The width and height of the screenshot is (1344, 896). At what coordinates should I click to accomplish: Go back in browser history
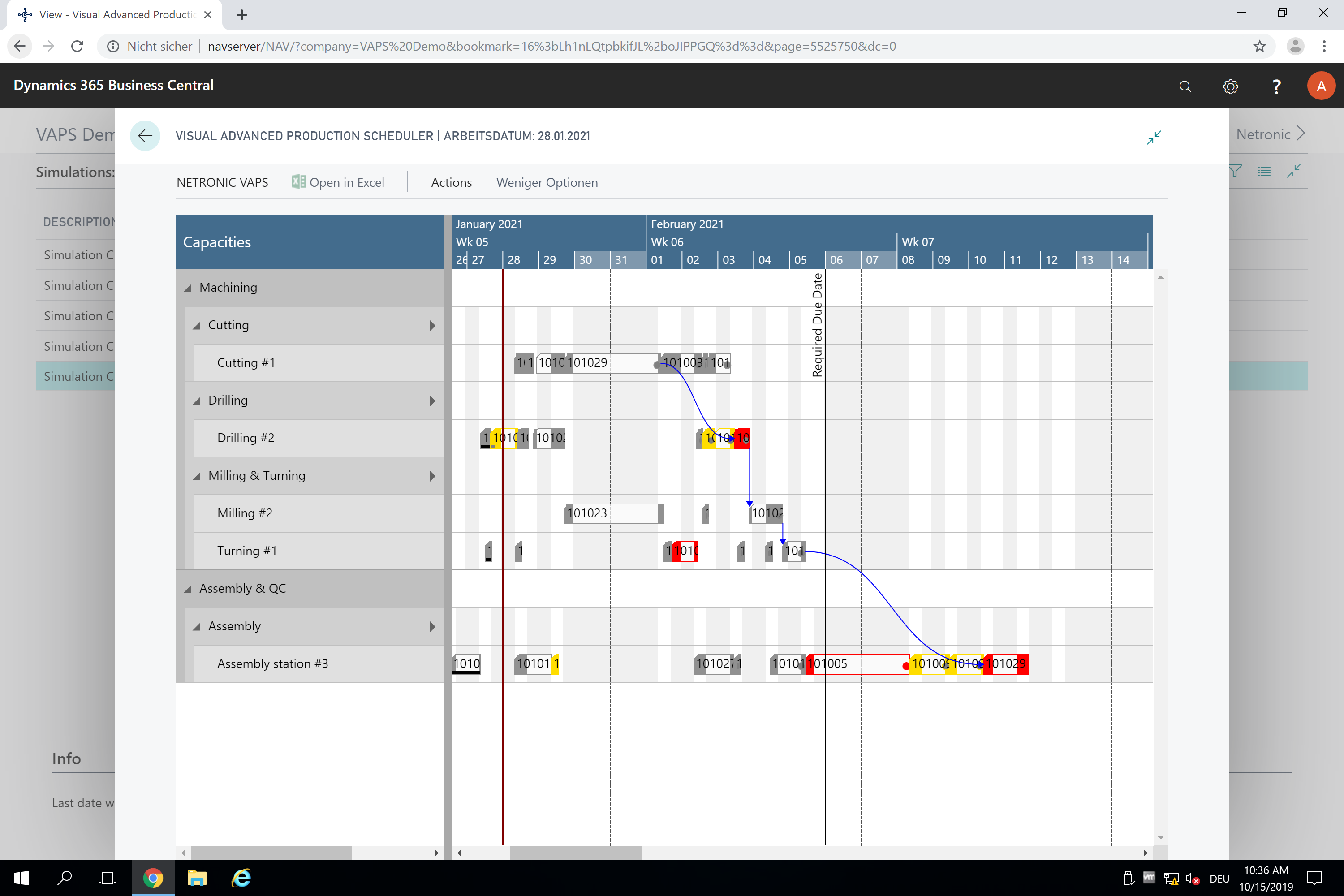pyautogui.click(x=19, y=46)
